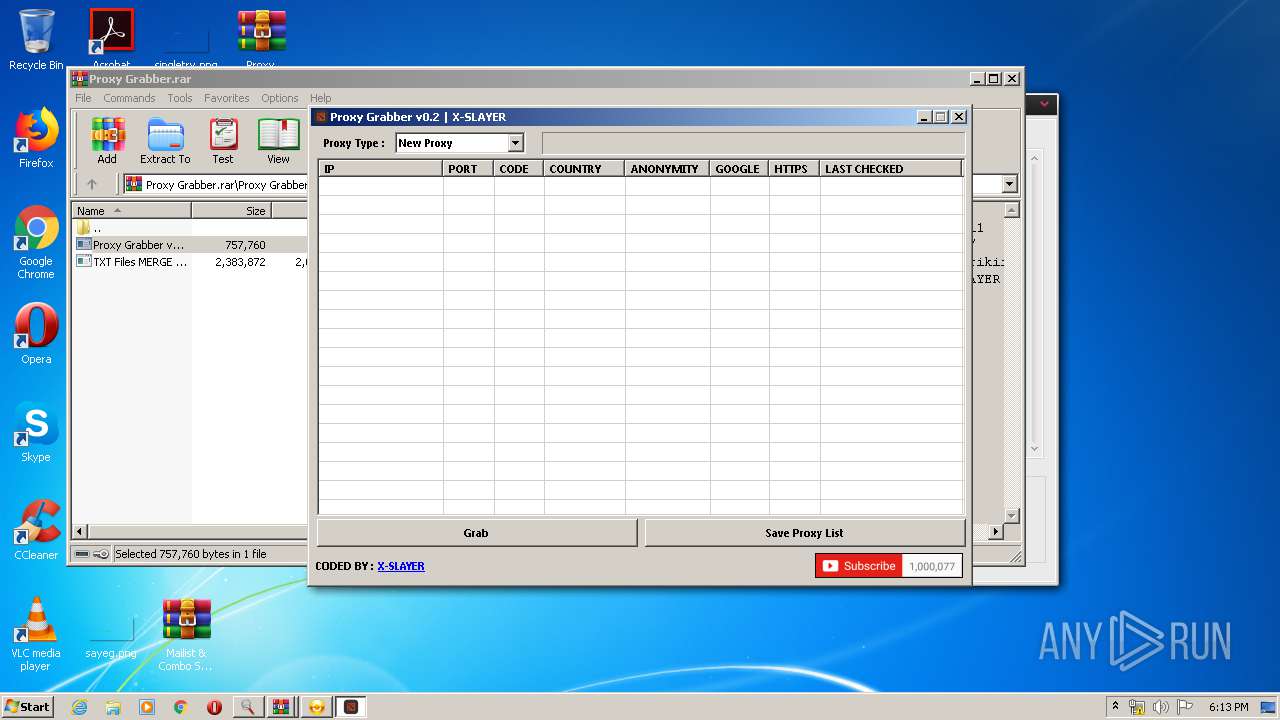Click the red chevron on the background window
1280x720 pixels.
[1044, 104]
